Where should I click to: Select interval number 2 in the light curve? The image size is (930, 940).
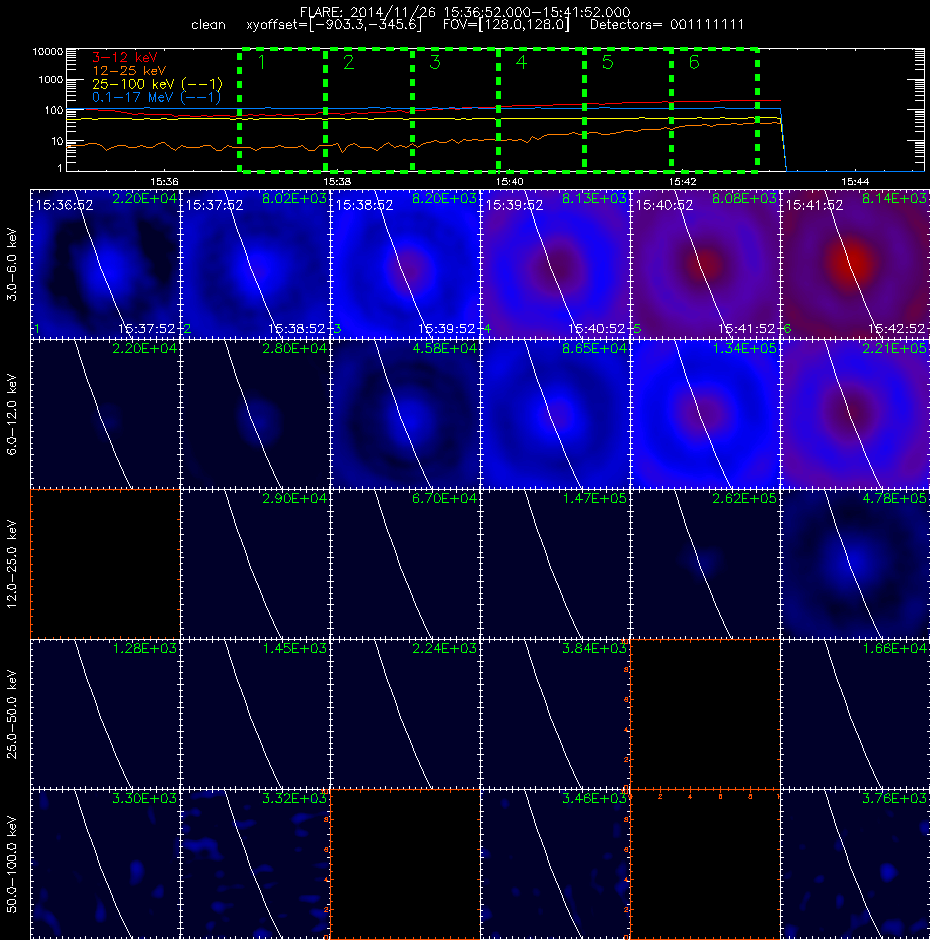click(x=369, y=110)
